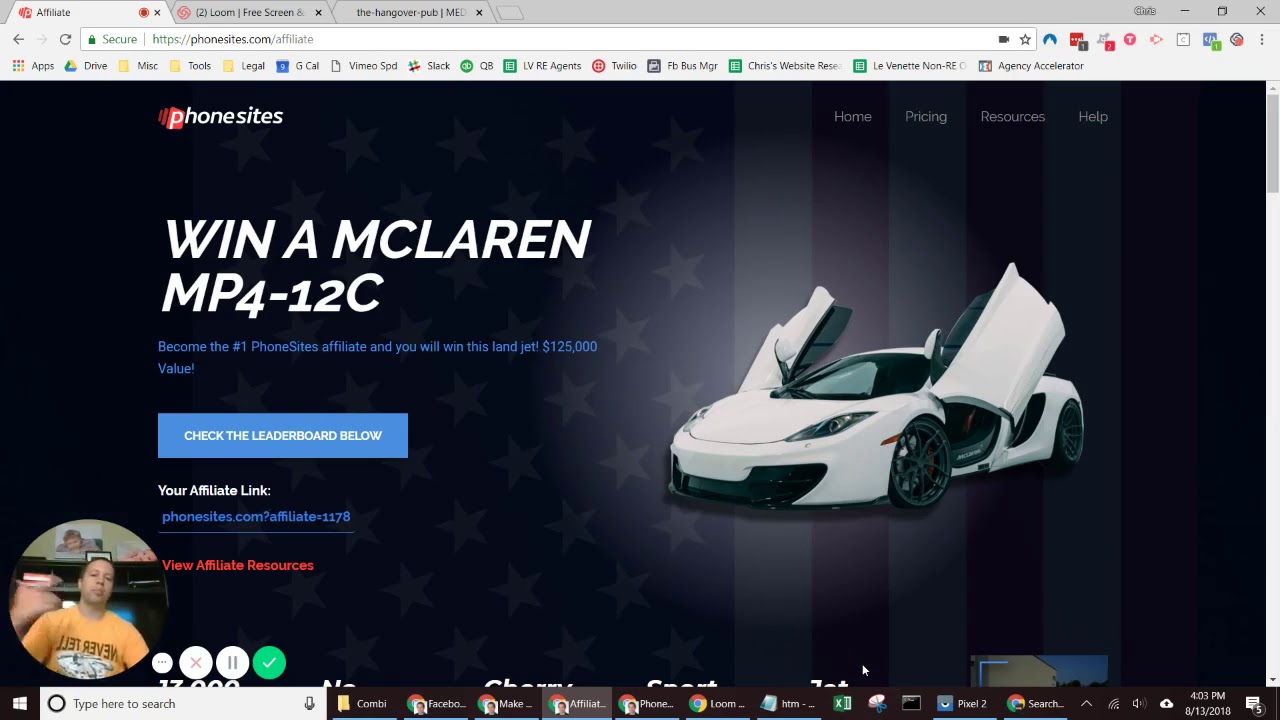This screenshot has height=720, width=1280.
Task: Open the Drive bookmark
Action: (x=85, y=66)
